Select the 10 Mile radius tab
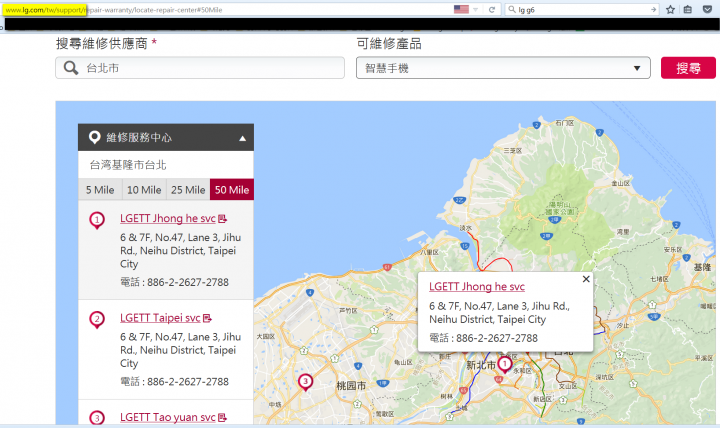 point(144,190)
